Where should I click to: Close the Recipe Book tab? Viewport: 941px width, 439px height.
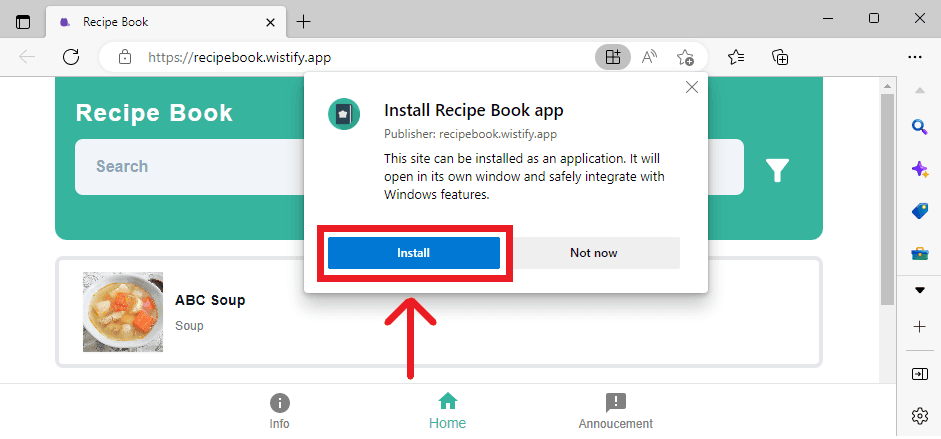(270, 22)
